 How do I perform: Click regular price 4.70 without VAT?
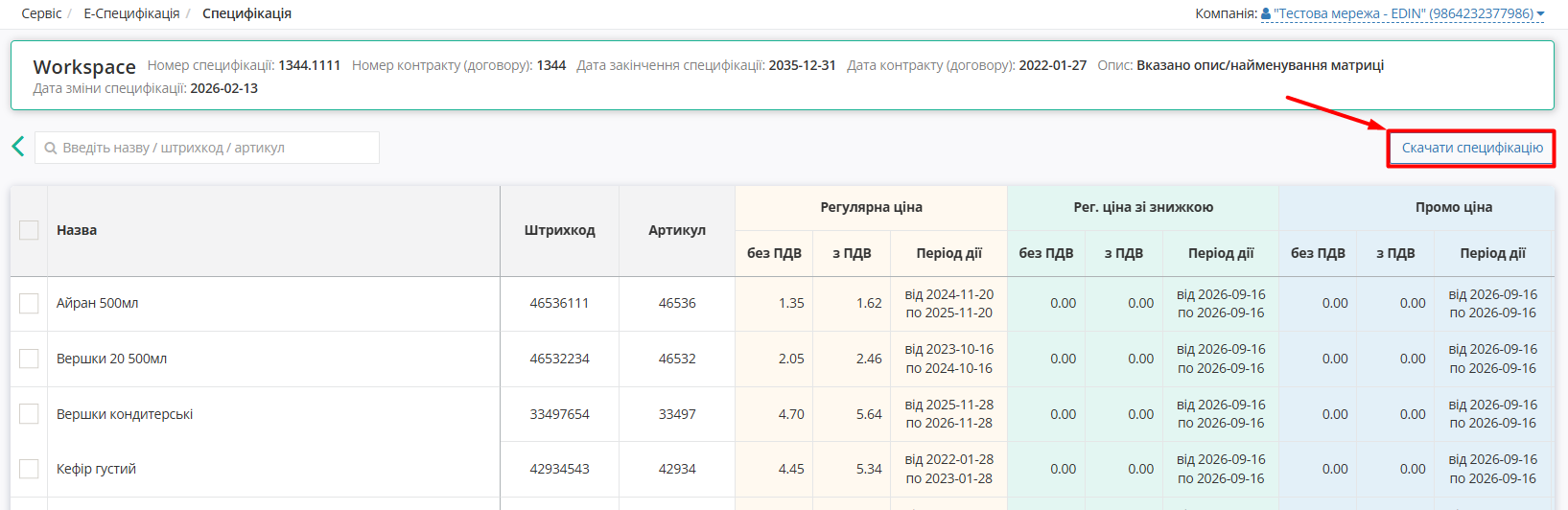791,414
